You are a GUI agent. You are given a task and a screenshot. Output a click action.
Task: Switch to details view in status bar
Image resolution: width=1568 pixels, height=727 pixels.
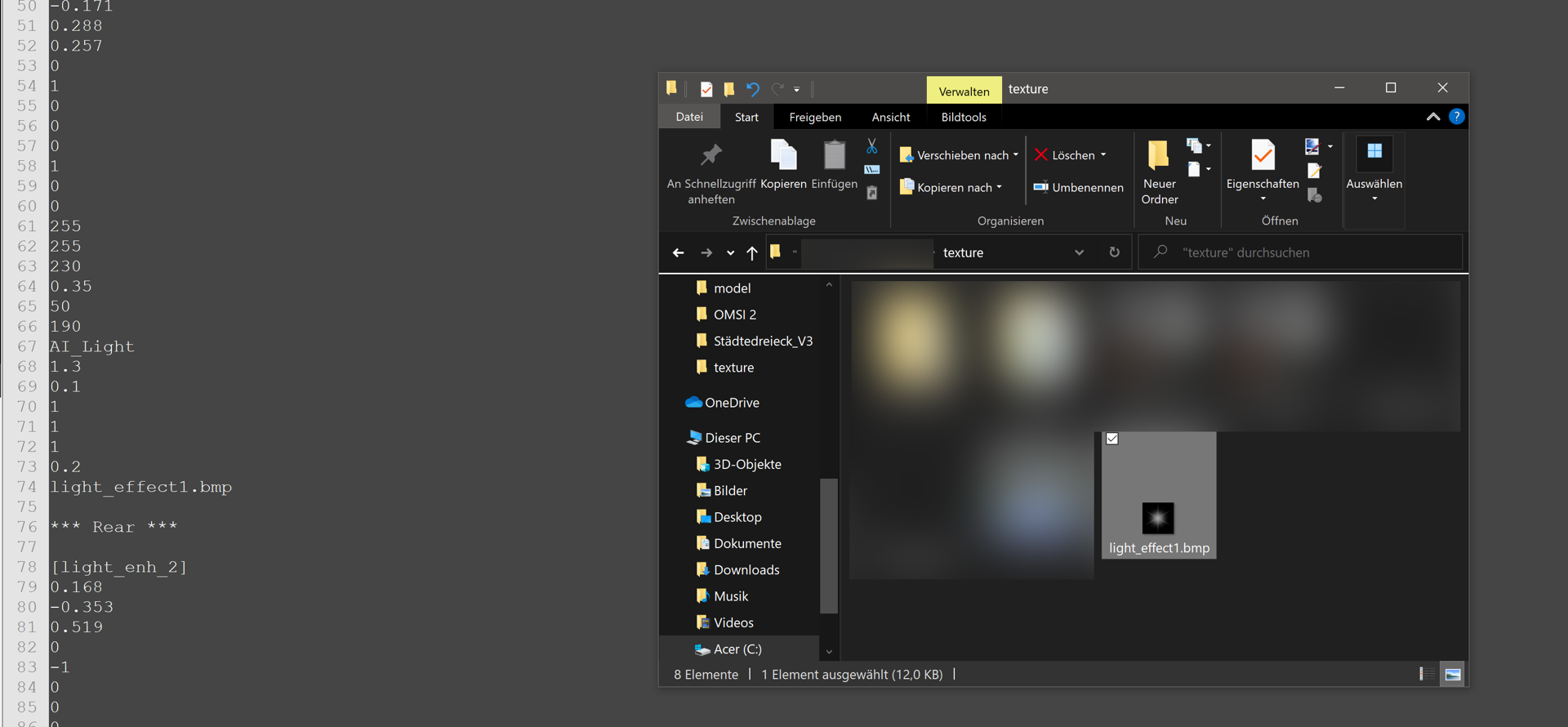coord(1426,674)
